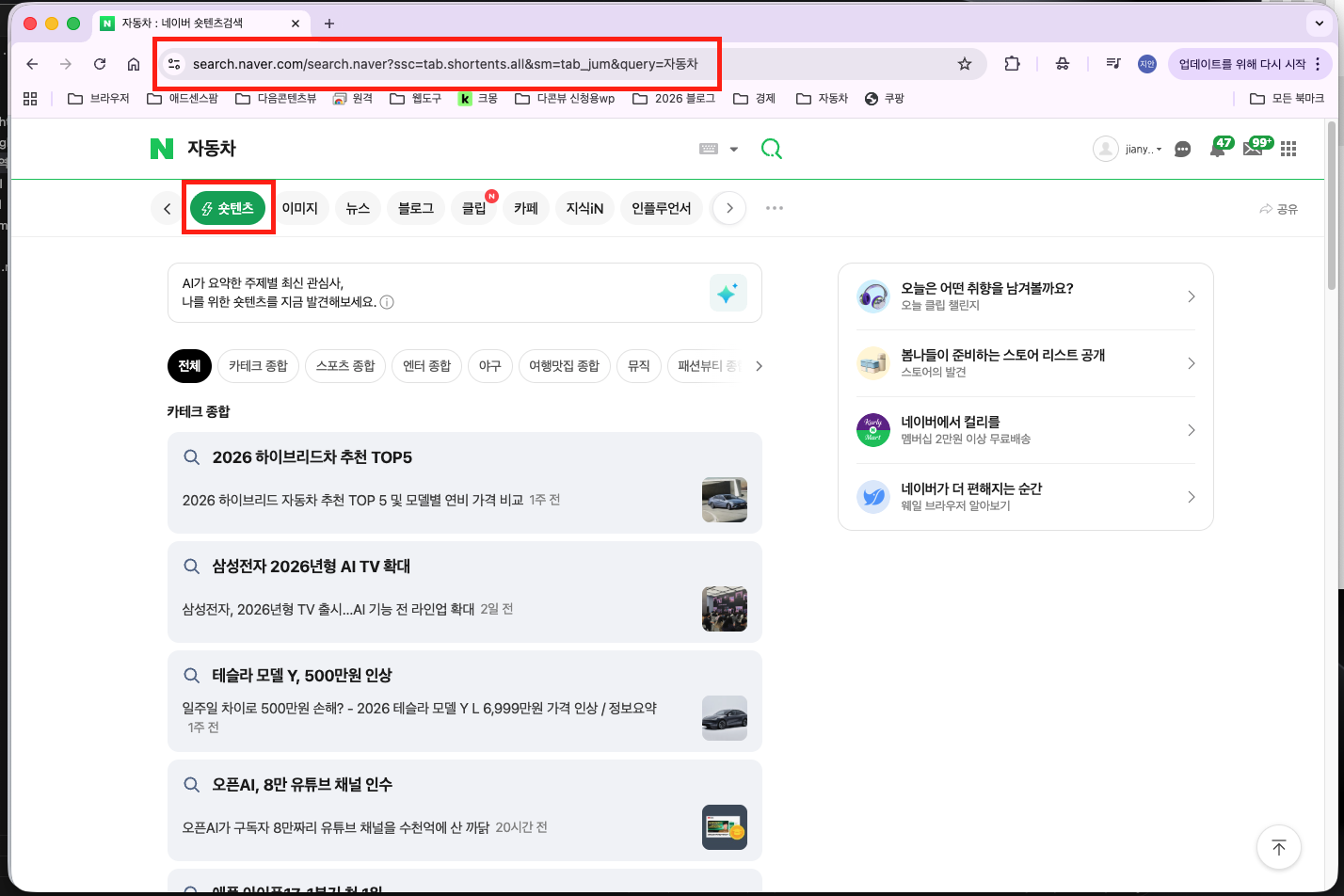Open the Naver services grid icon
1344x896 pixels.
(x=1288, y=148)
